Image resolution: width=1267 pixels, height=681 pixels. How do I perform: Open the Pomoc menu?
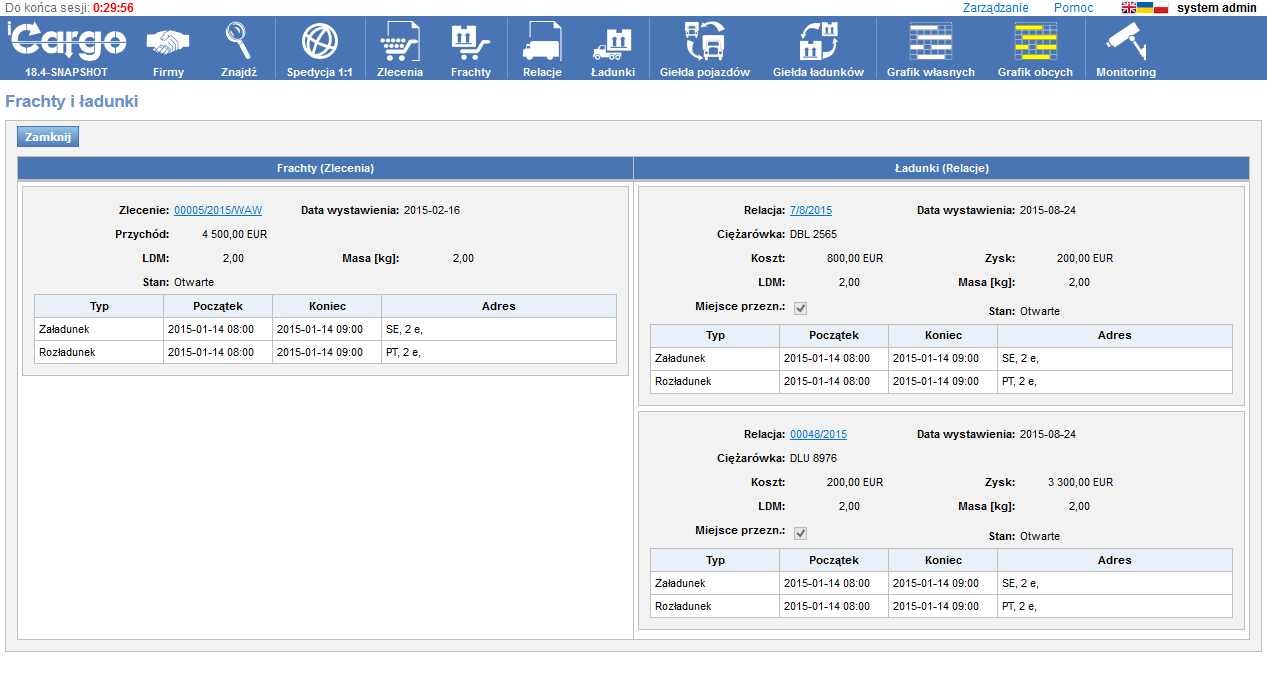(x=1073, y=8)
